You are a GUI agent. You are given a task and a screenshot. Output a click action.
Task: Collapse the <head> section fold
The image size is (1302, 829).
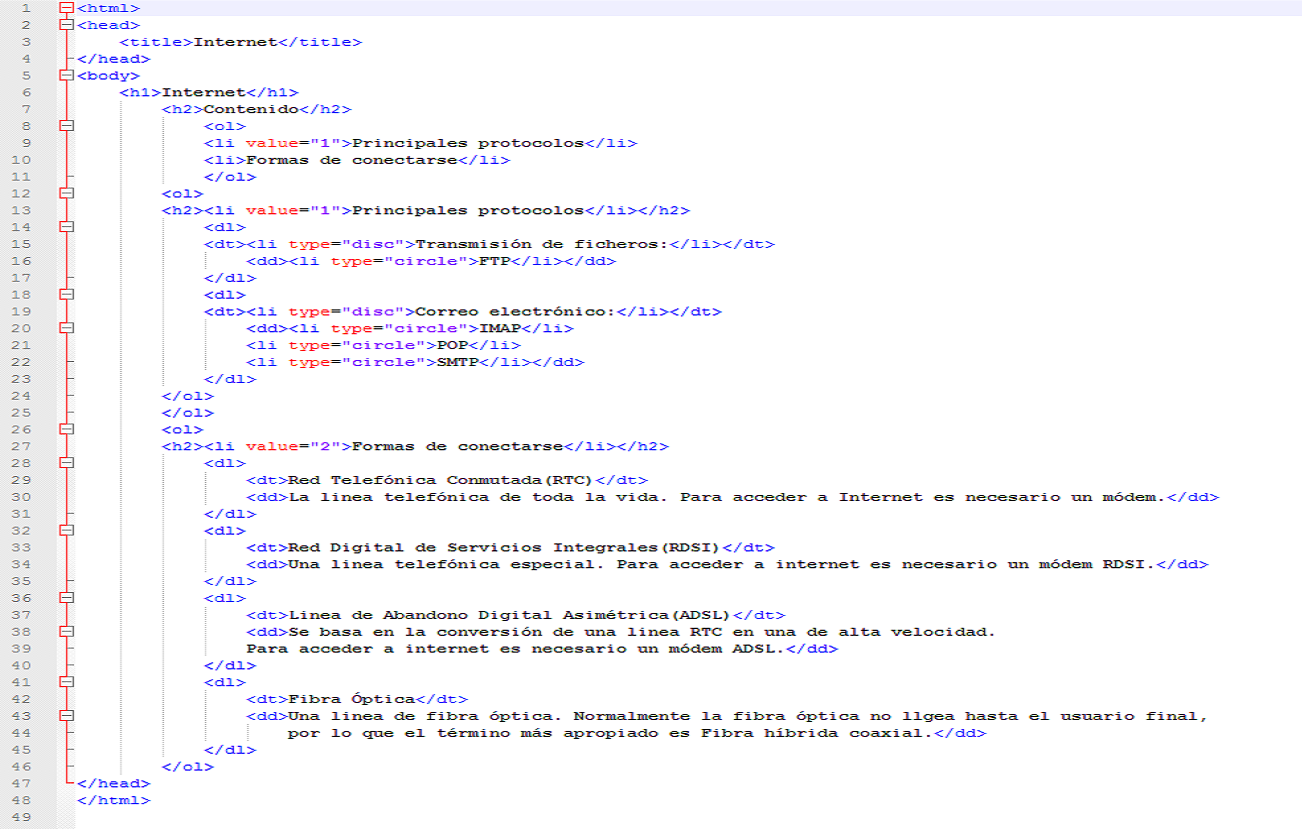pos(65,24)
